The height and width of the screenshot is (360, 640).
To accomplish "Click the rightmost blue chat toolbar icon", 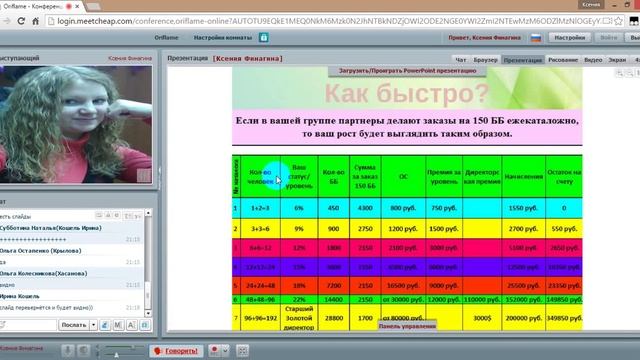I will click(x=145, y=325).
